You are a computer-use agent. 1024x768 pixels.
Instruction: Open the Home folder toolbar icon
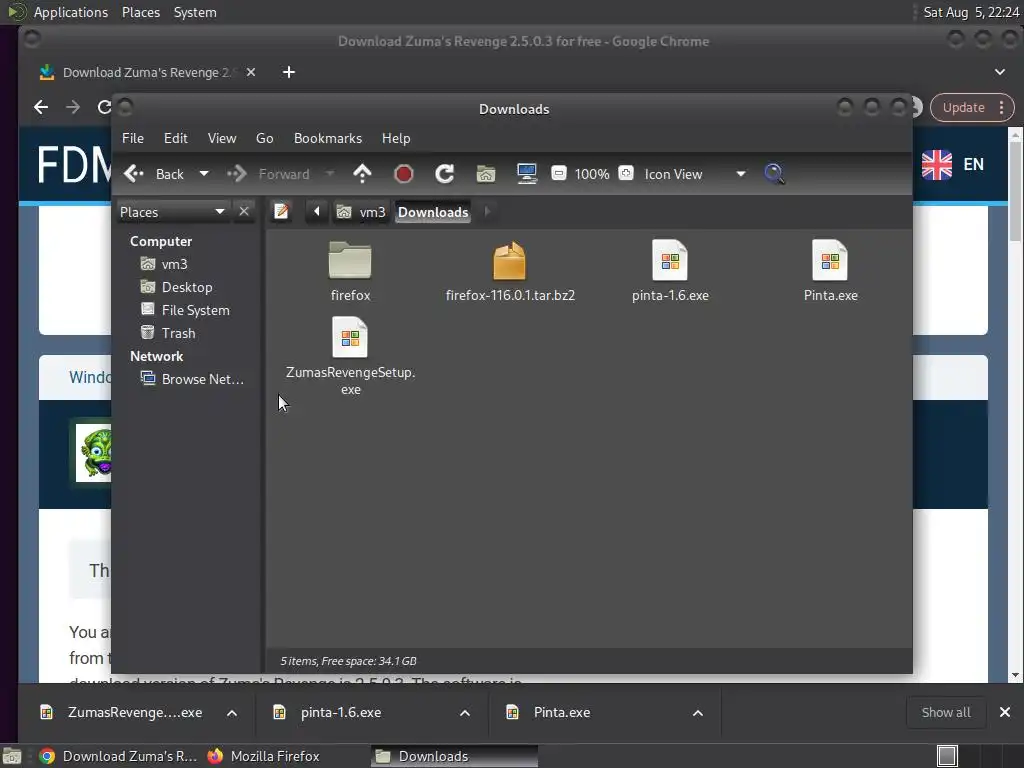coord(486,174)
